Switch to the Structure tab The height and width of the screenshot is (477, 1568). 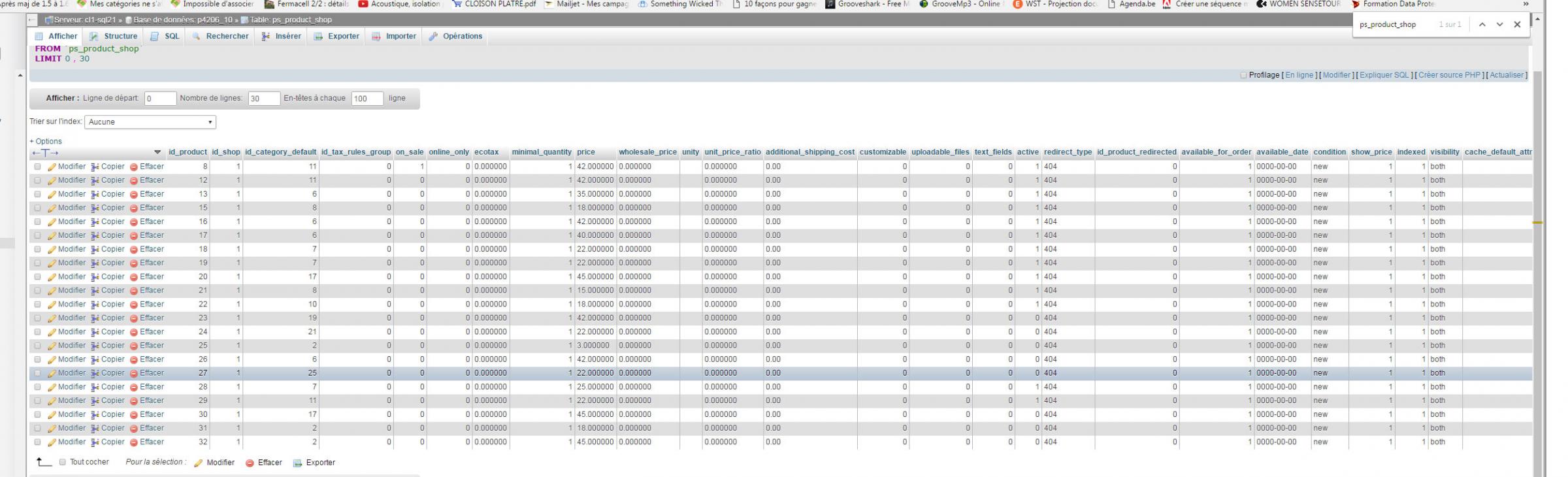(x=114, y=37)
